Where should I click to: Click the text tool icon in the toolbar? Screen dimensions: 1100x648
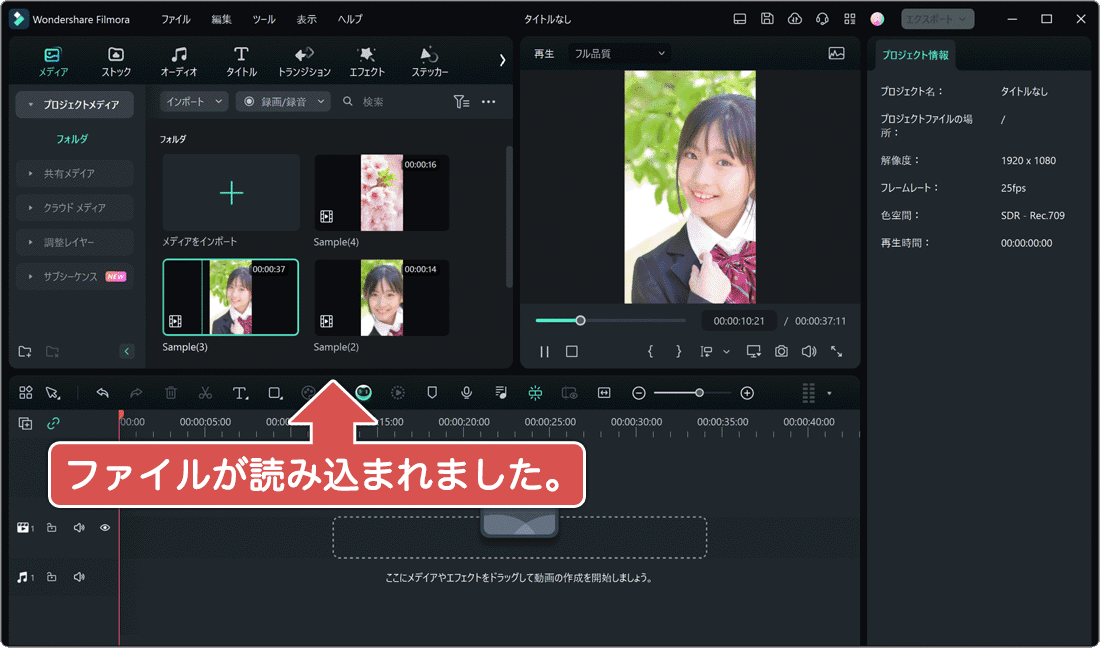pyautogui.click(x=240, y=393)
